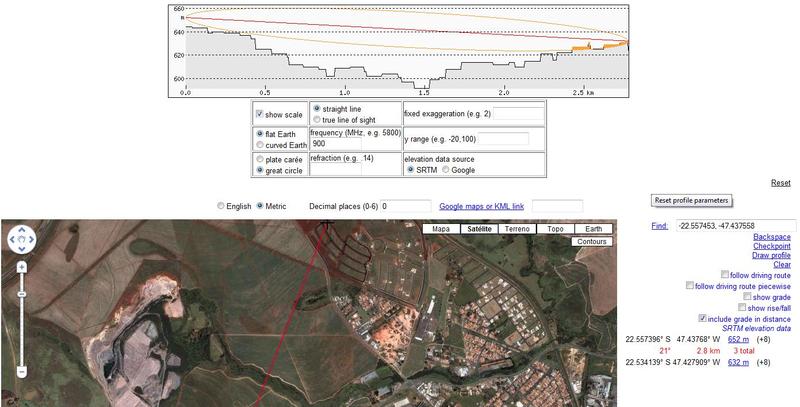Click the map zoom slider handle
Screen dimensions: 800x407
(x=22, y=294)
